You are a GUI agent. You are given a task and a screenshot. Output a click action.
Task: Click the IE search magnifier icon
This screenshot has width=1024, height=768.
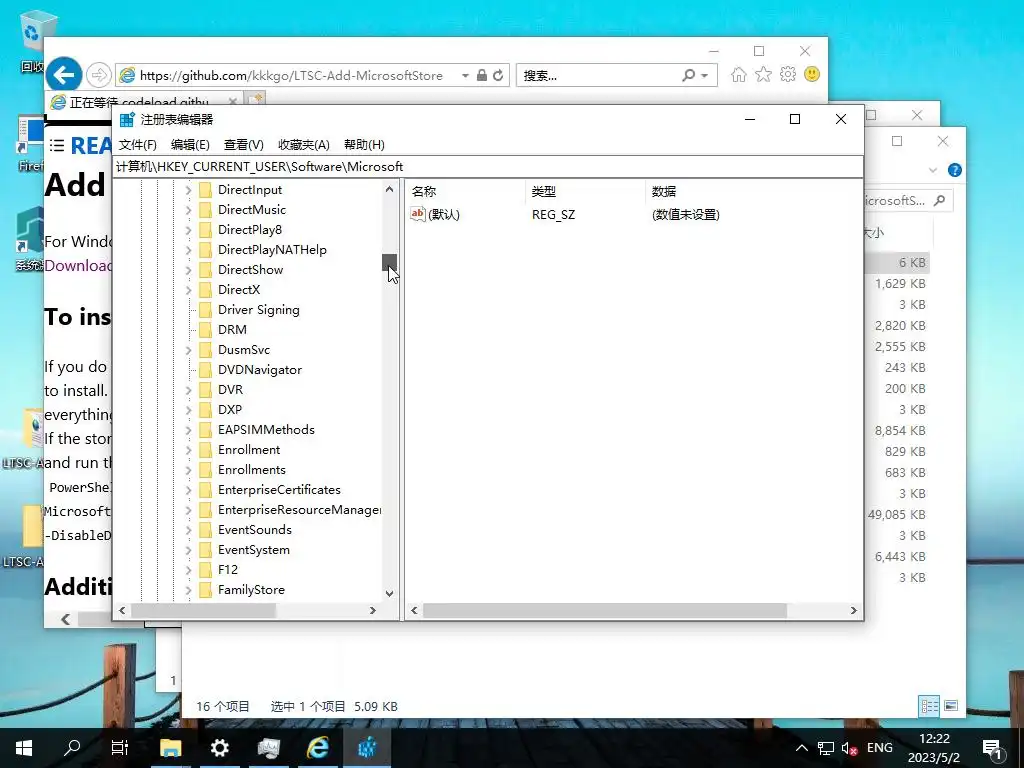coord(688,75)
